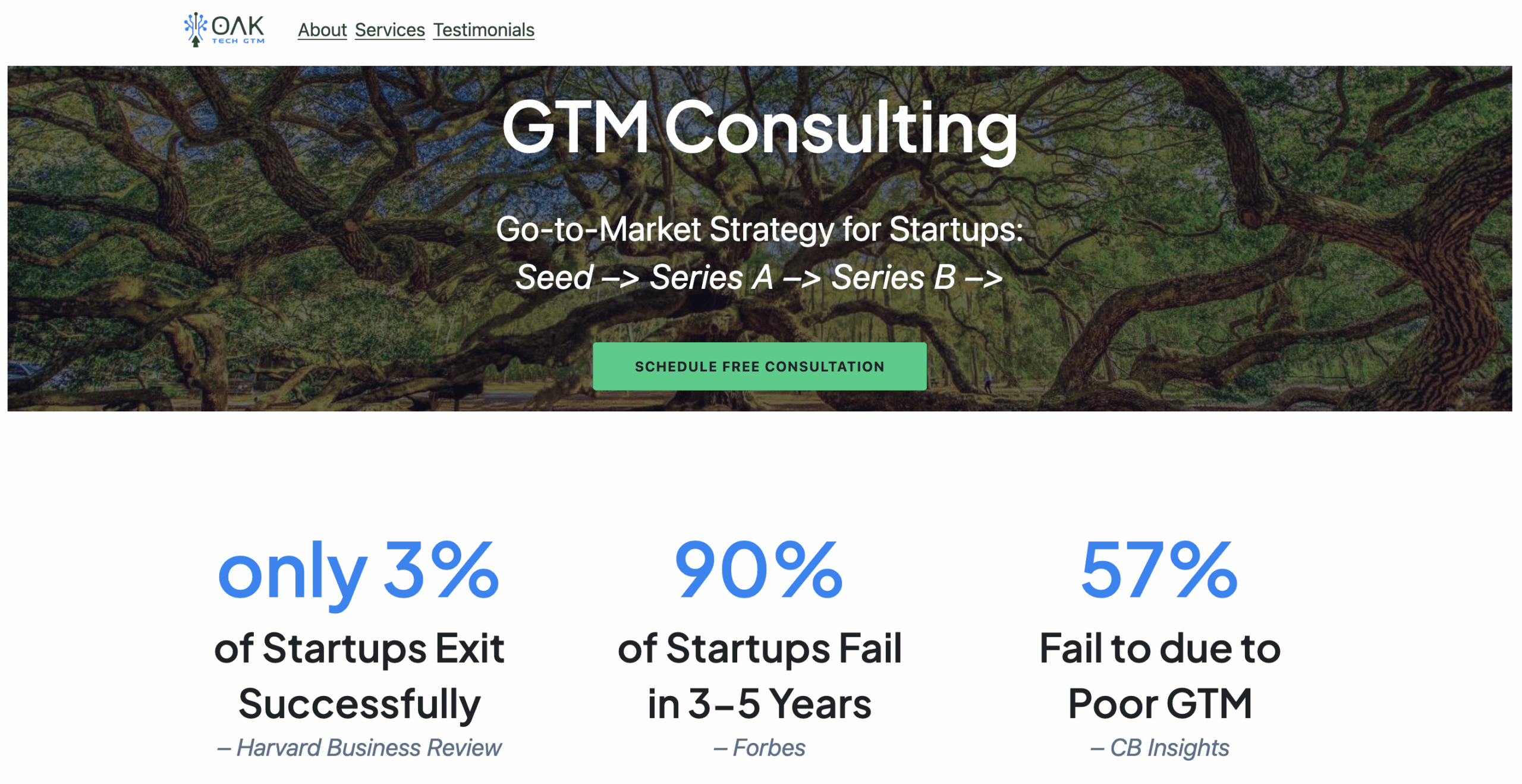1522x784 pixels.
Task: Click the CB Insights source citation
Action: [x=1159, y=748]
